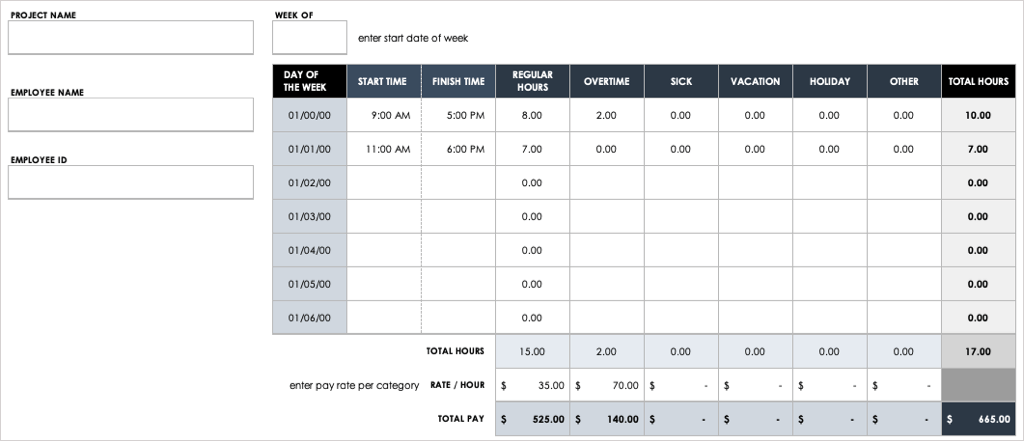This screenshot has height=441, width=1024.
Task: Select the $35.00 regular rate cell
Action: coord(532,385)
